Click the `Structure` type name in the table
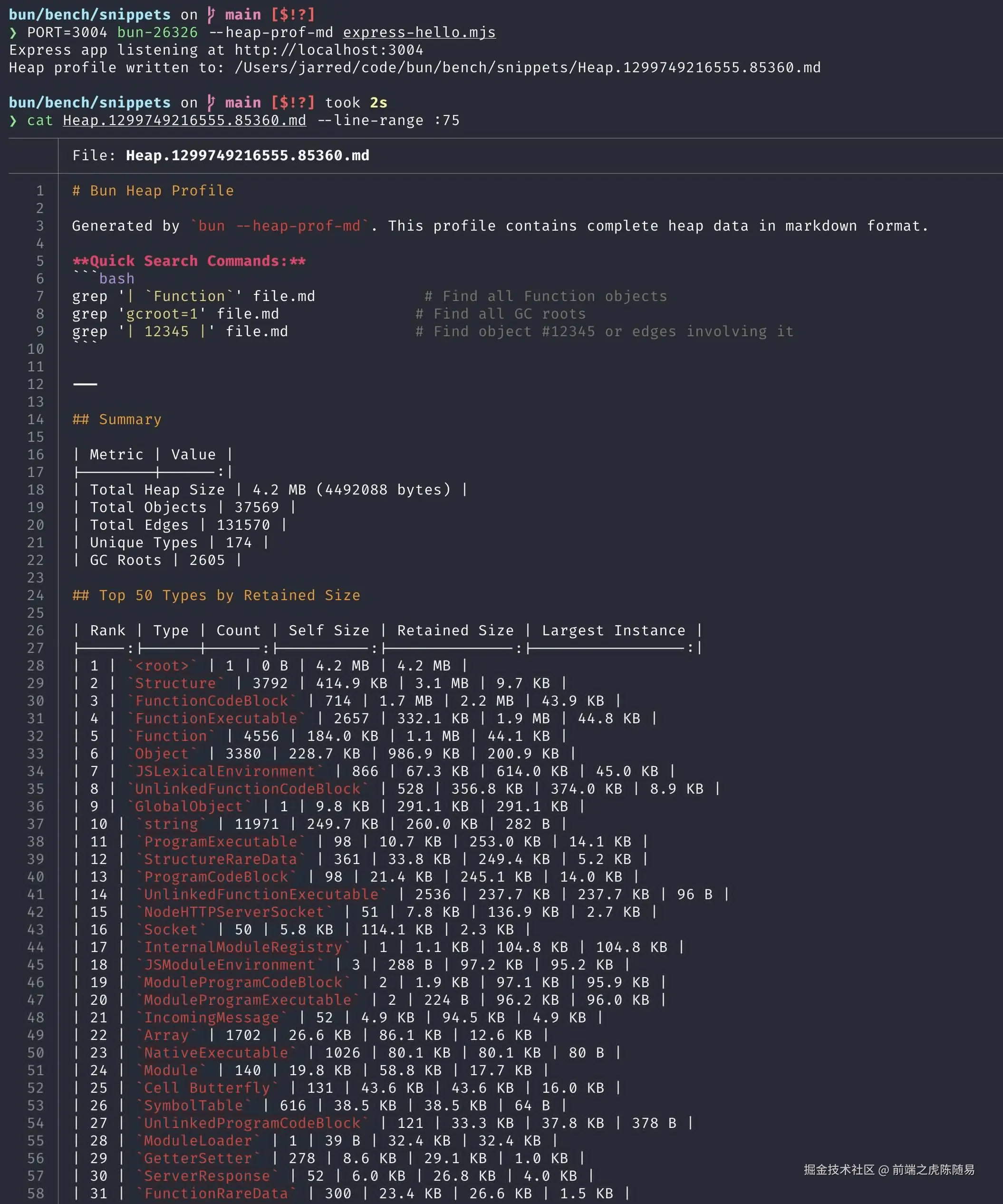The image size is (1003, 1204). [175, 683]
